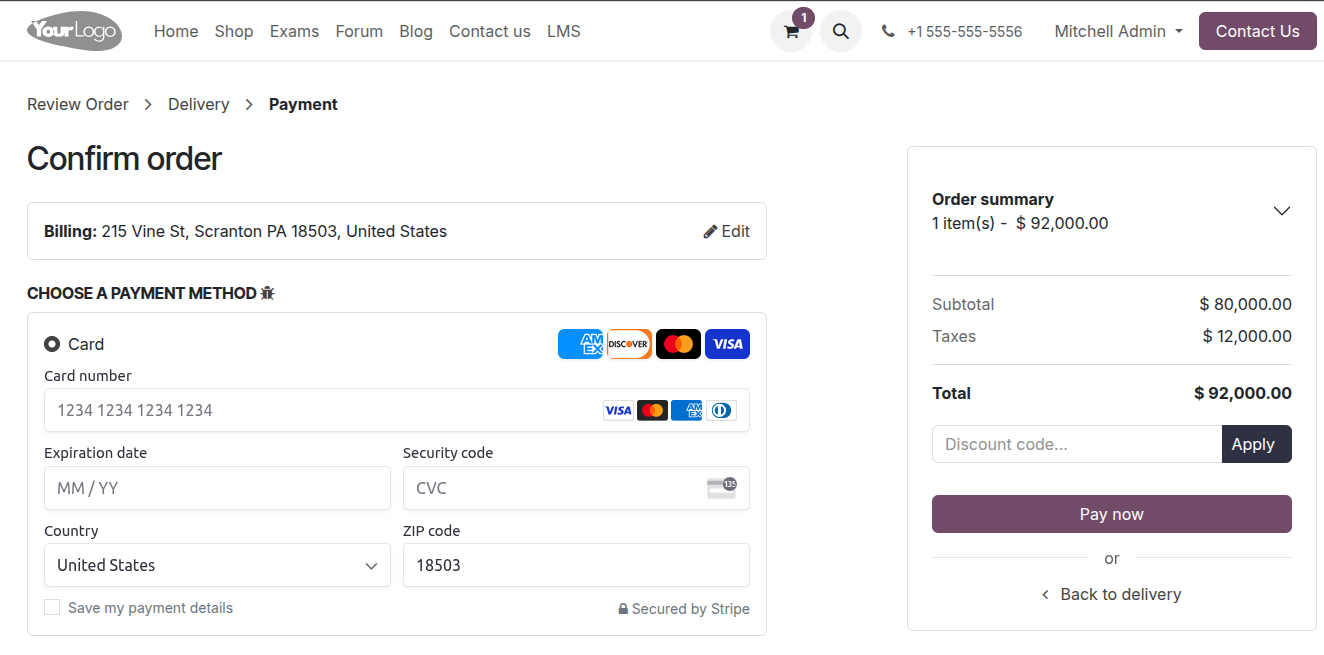Viewport: 1324px width, 655px height.
Task: Open the Country dropdown
Action: [217, 565]
